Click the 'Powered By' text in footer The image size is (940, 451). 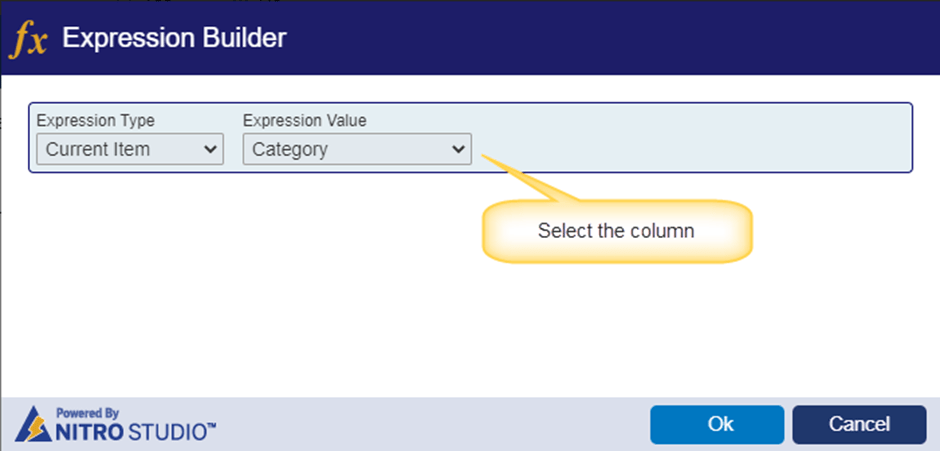88,413
